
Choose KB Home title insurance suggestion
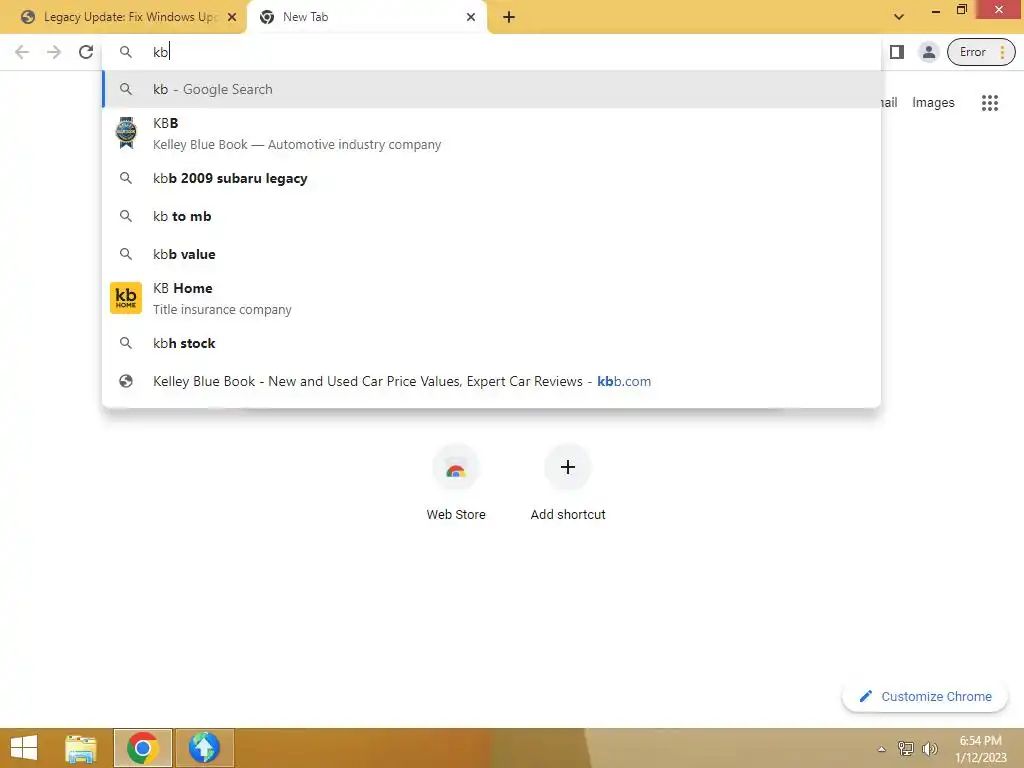[491, 298]
